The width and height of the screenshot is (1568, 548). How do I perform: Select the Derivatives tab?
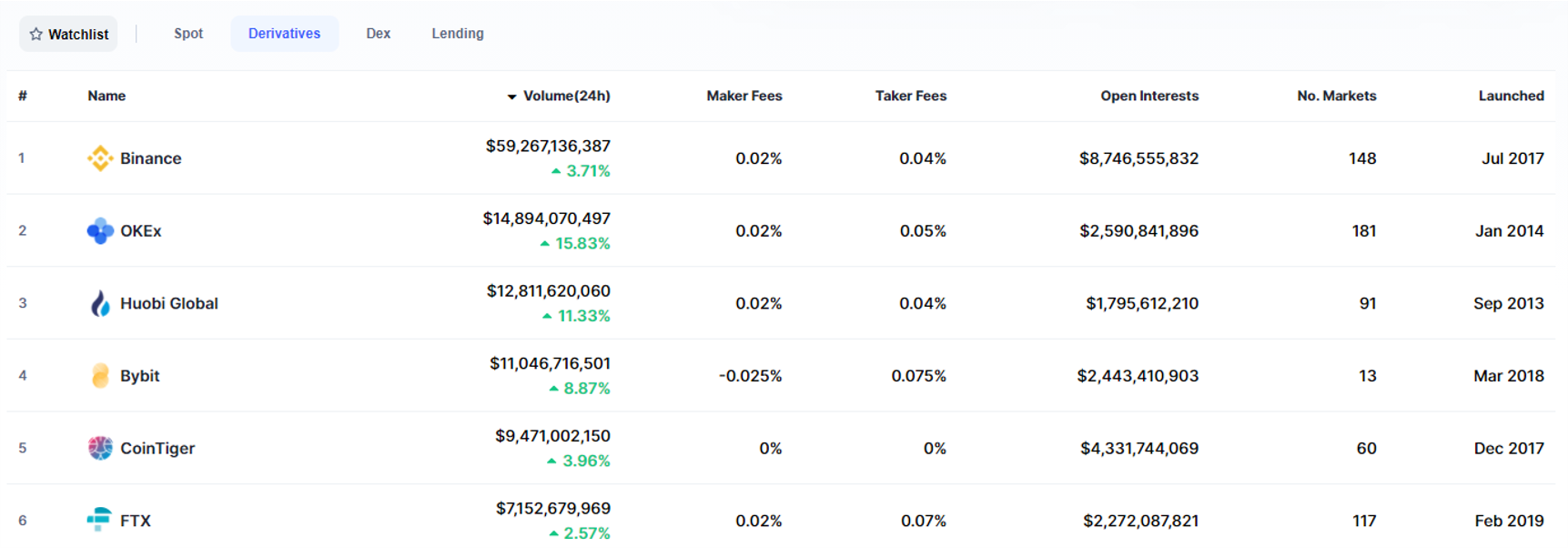(284, 34)
